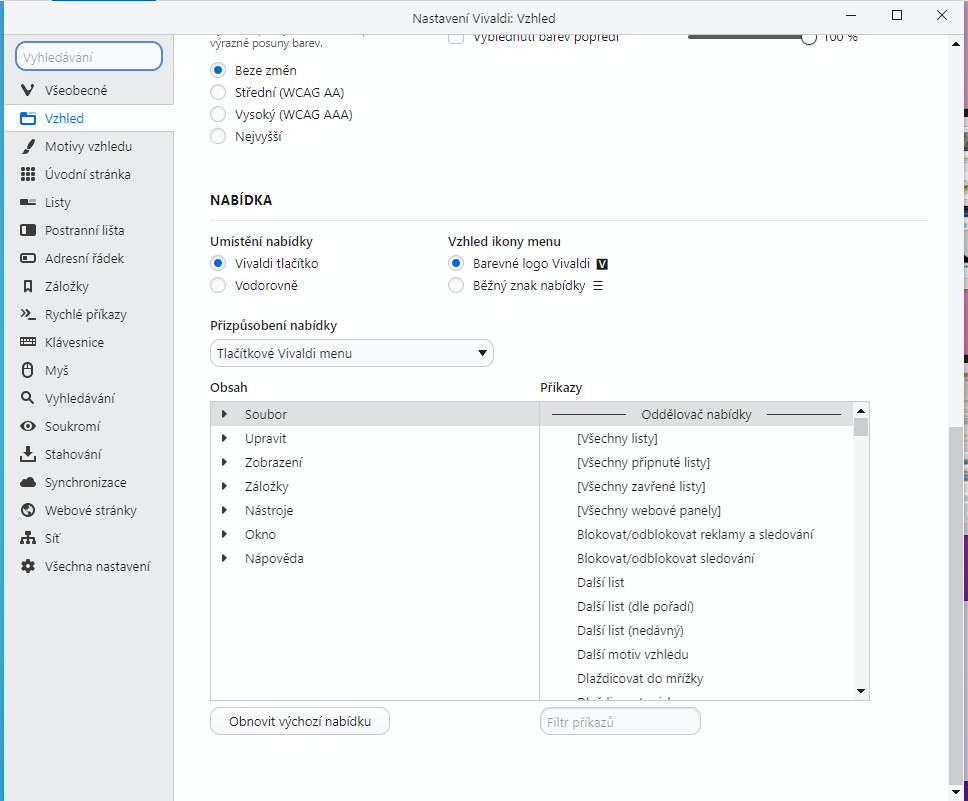The height and width of the screenshot is (801, 968).
Task: Click the gear icon for Všechna nastavení
Action: (28, 566)
